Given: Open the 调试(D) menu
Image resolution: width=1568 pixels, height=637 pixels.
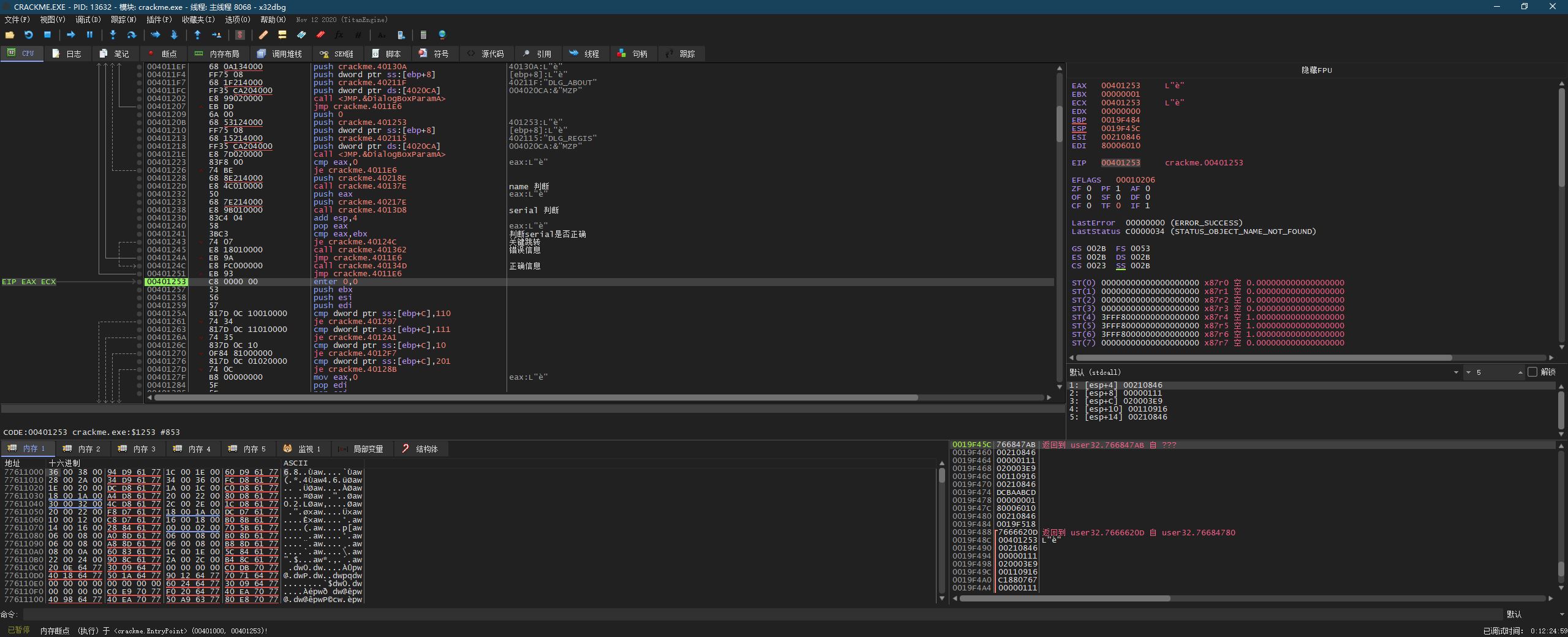Looking at the screenshot, I should pyautogui.click(x=88, y=20).
